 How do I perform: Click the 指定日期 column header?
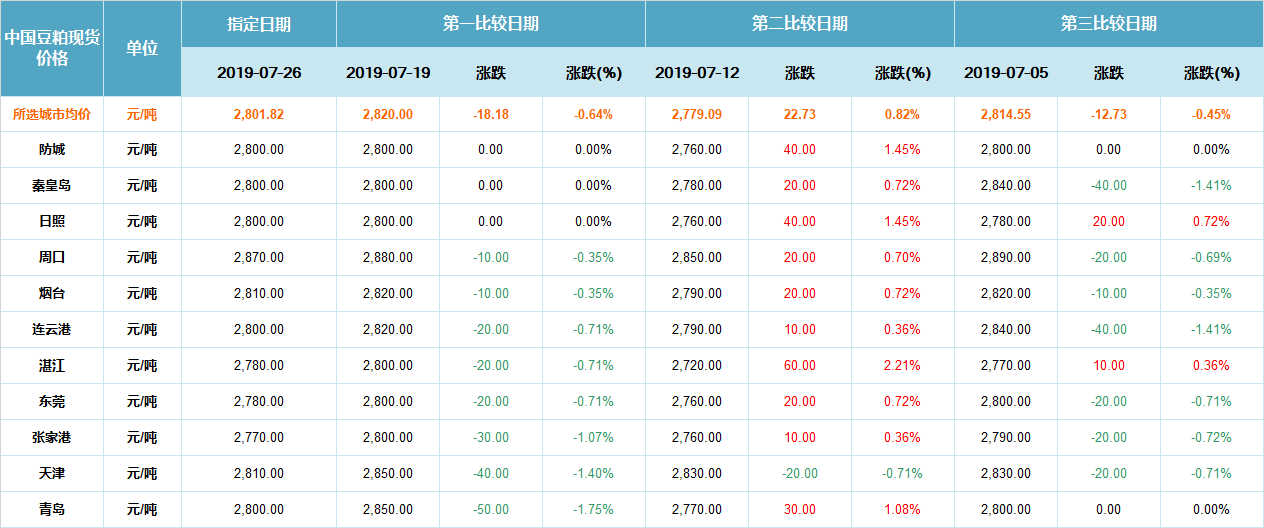coord(258,24)
